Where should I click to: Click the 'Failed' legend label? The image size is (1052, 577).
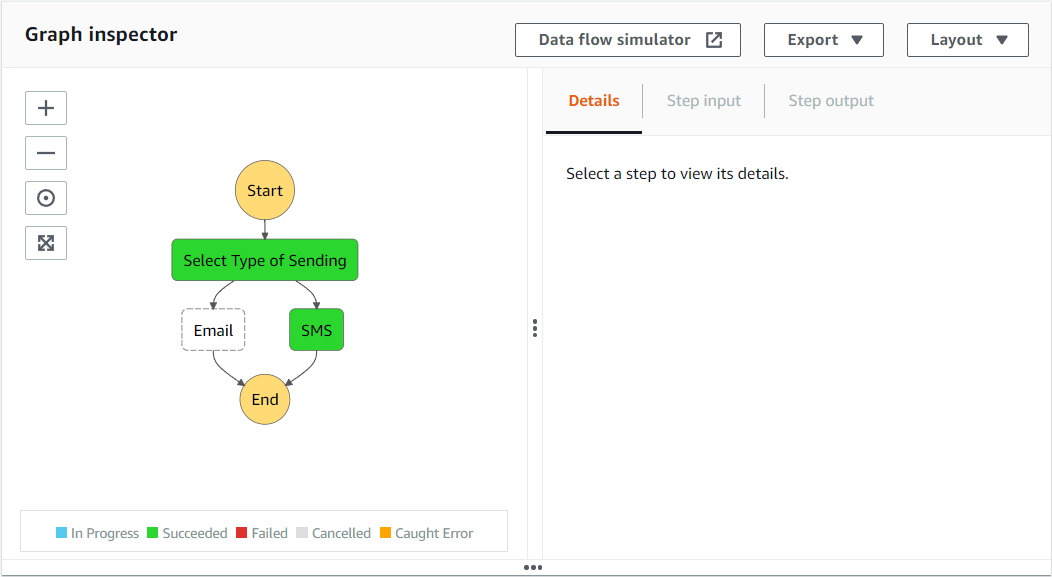(x=270, y=533)
